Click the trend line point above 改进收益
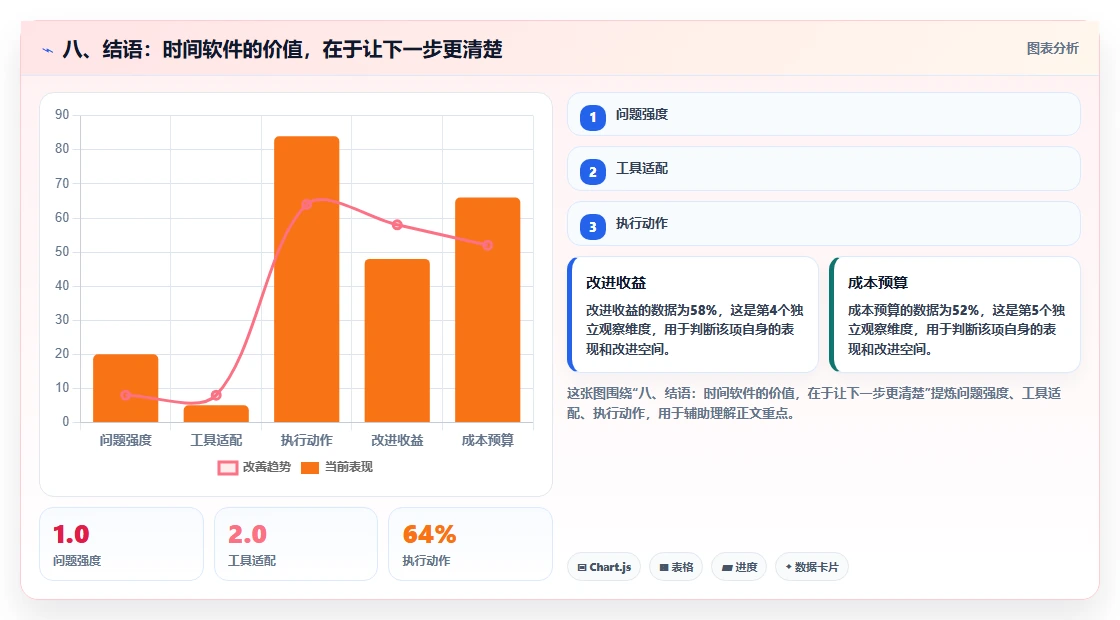 (397, 225)
